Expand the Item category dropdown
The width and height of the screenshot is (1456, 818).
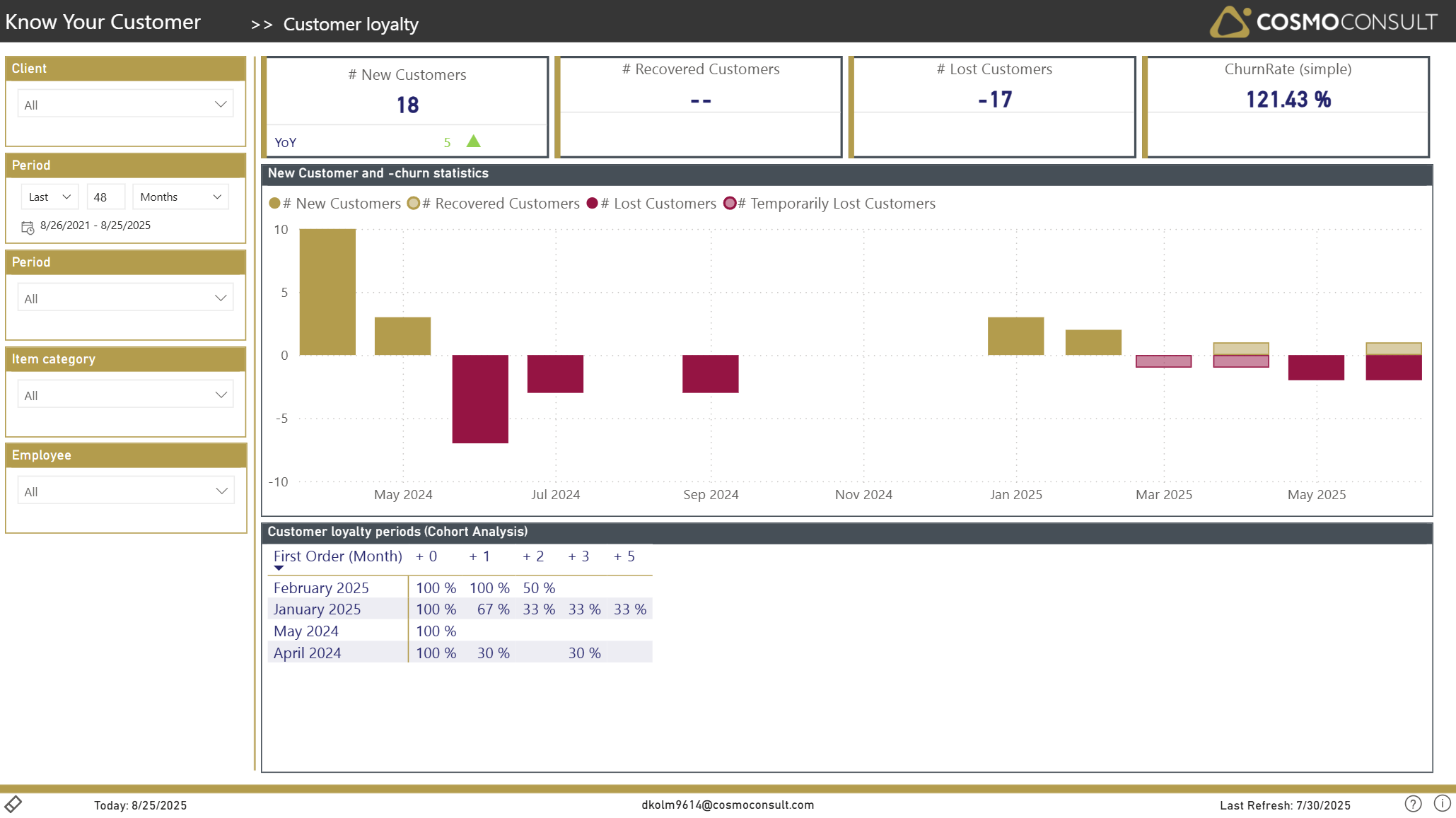(x=125, y=395)
